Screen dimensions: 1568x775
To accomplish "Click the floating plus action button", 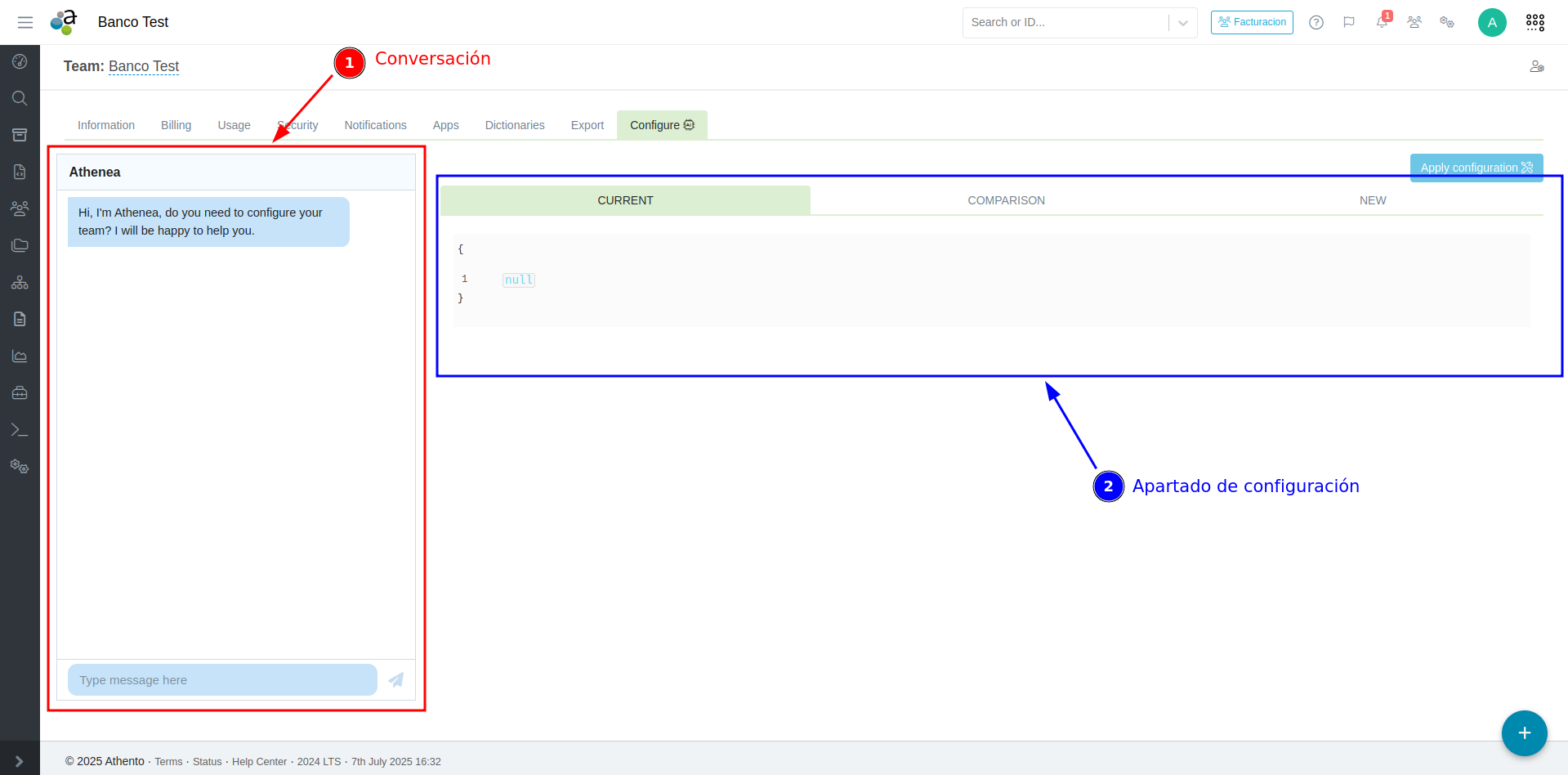I will point(1524,733).
